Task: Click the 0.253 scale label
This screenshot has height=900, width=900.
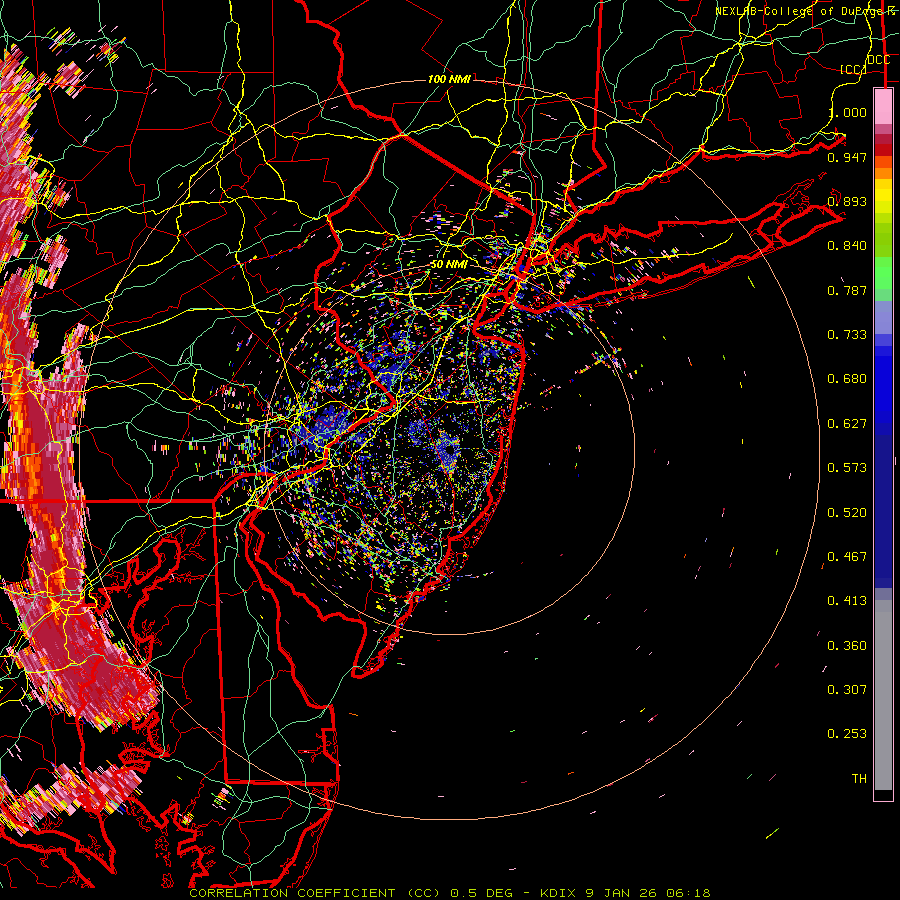Action: (847, 734)
